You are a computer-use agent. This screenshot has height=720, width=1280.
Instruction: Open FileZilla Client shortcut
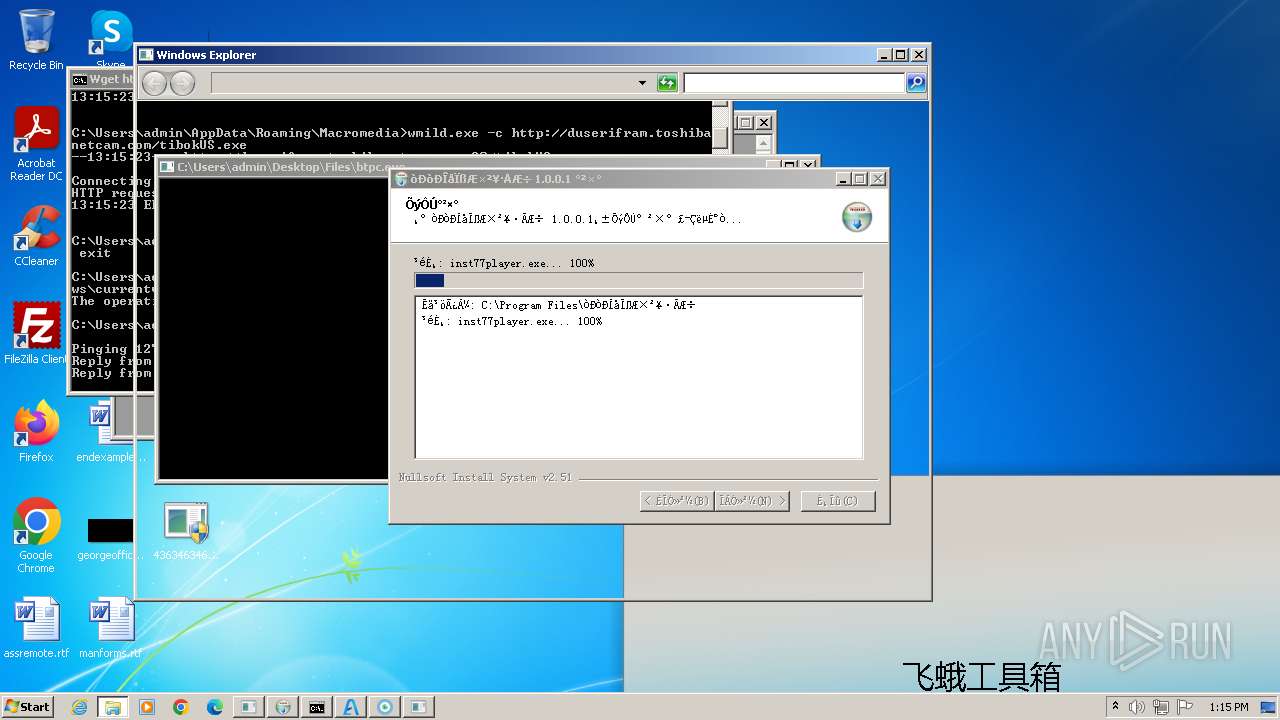(36, 333)
